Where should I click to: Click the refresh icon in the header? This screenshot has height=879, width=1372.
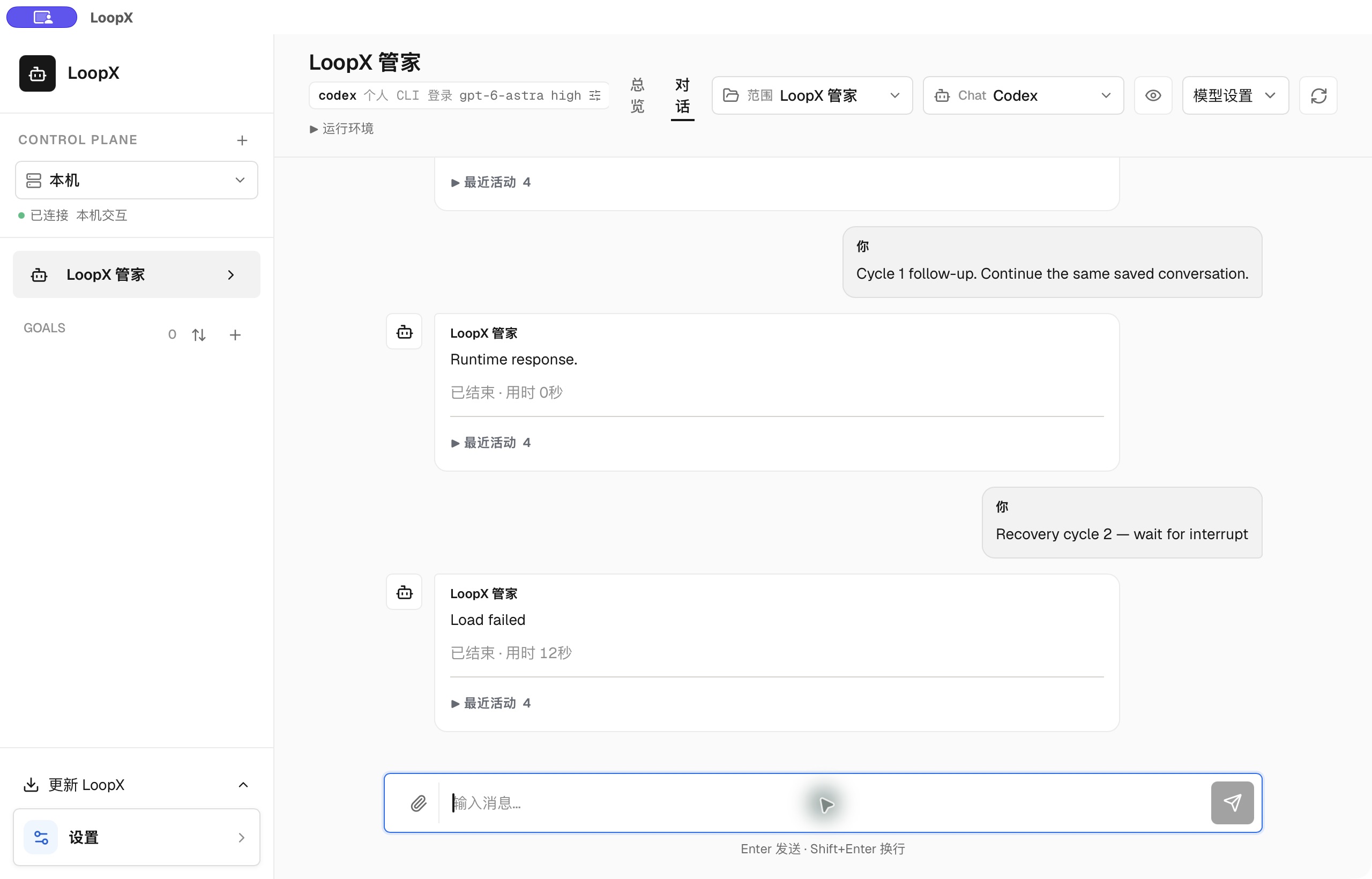point(1318,95)
